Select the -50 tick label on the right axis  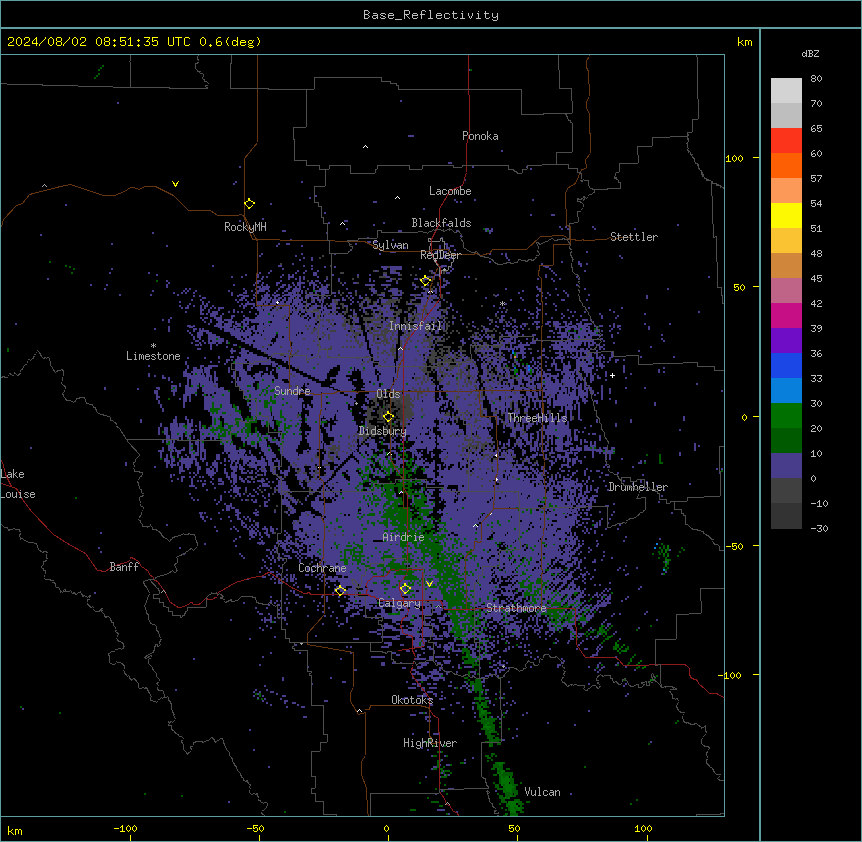point(734,546)
